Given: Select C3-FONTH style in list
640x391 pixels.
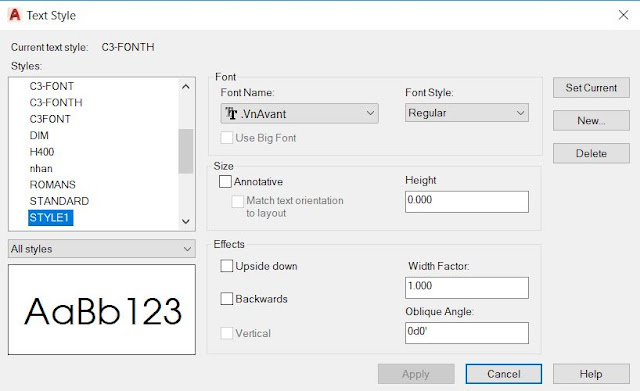Looking at the screenshot, I should pos(56,103).
